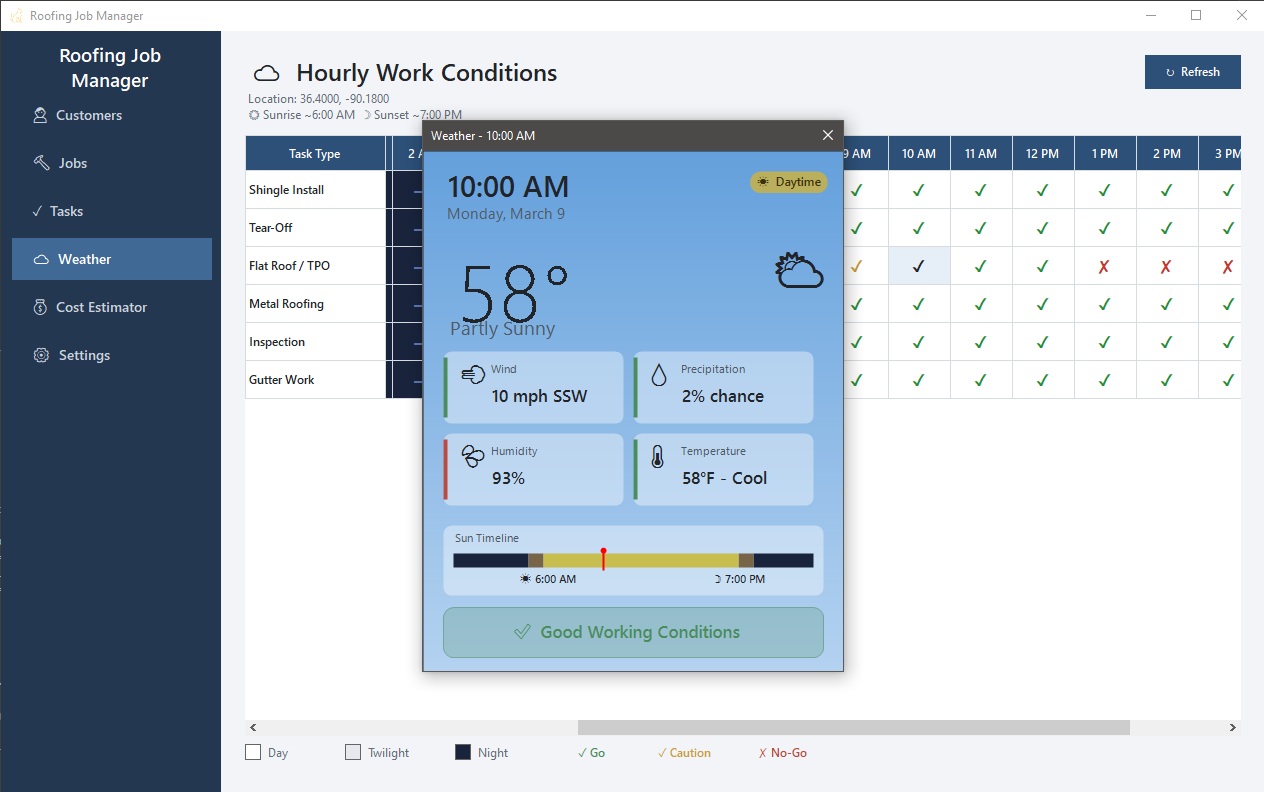Click the Go legend entry
The image size is (1264, 792).
pos(591,753)
